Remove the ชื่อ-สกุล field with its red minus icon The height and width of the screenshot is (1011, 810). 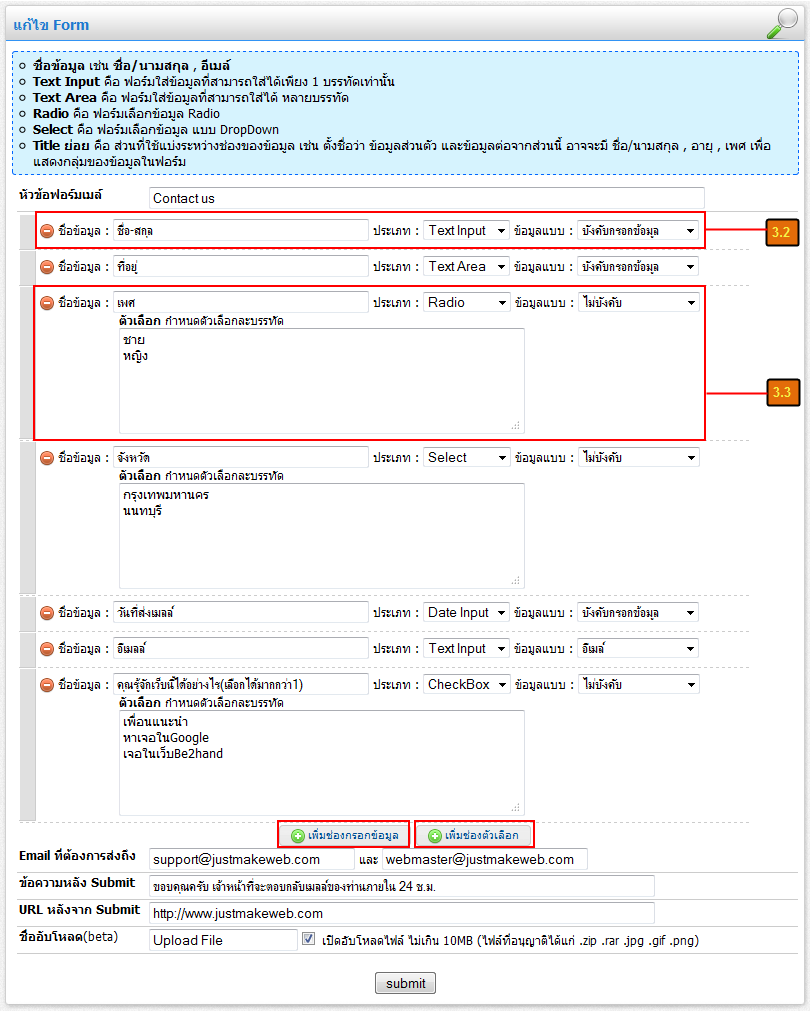pyautogui.click(x=47, y=231)
